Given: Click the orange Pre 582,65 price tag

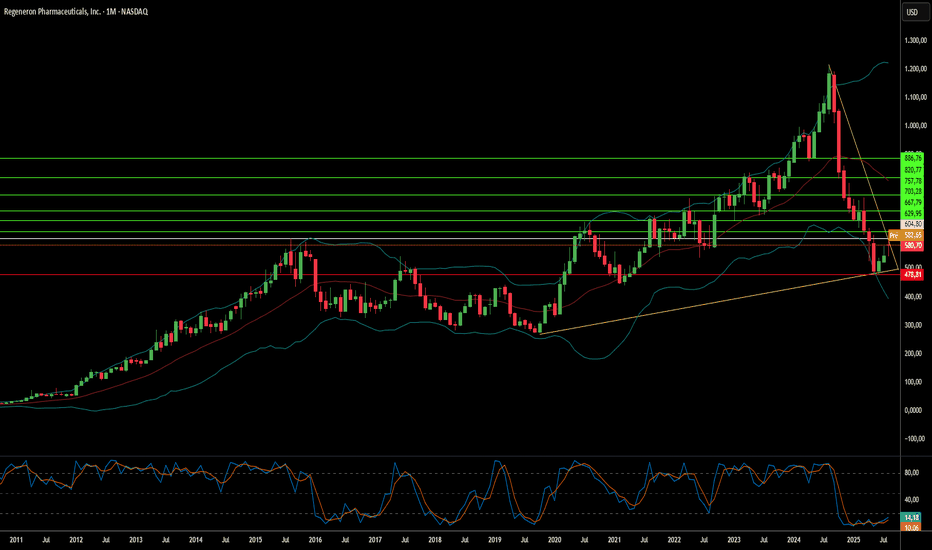Looking at the screenshot, I should 905,235.
